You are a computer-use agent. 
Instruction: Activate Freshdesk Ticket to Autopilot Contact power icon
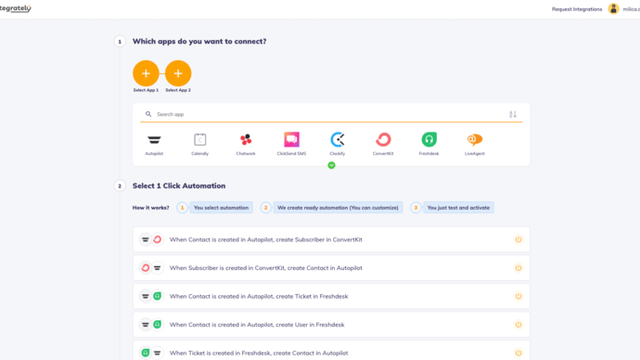pos(518,353)
